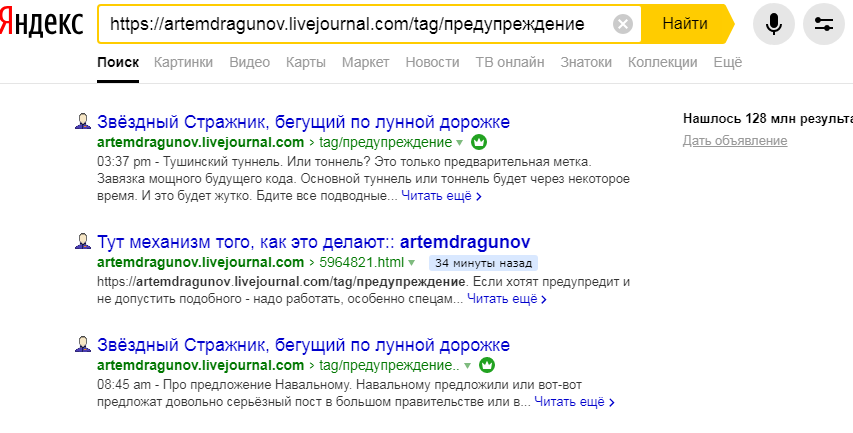Image resolution: width=853 pixels, height=433 pixels.
Task: Click Читать ещё under Тушинский туннель snippet
Action: (x=441, y=196)
